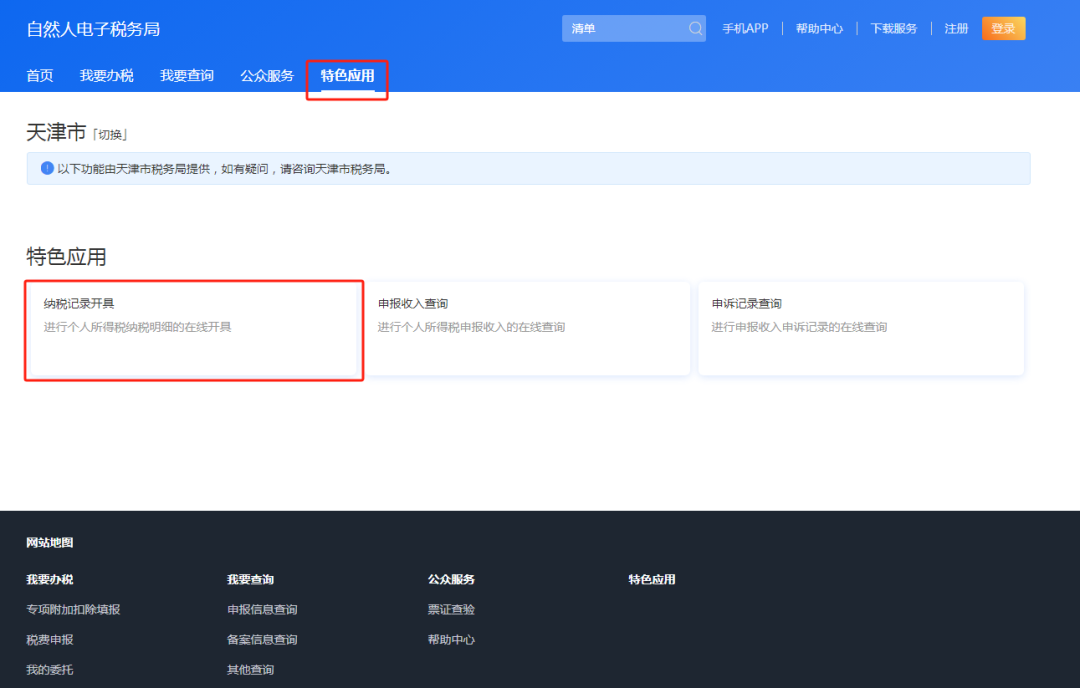Click 特色应用 heading in the site map
Image resolution: width=1080 pixels, height=688 pixels.
(652, 579)
